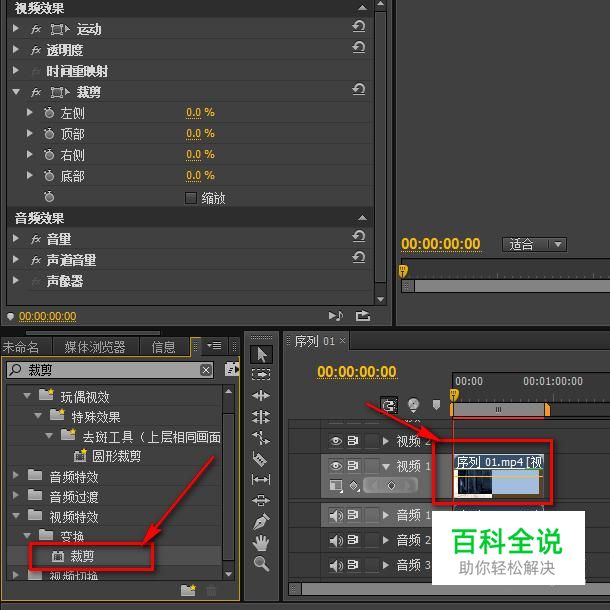Select the Slip tool
Viewport: 610px width, 610px height.
261,479
